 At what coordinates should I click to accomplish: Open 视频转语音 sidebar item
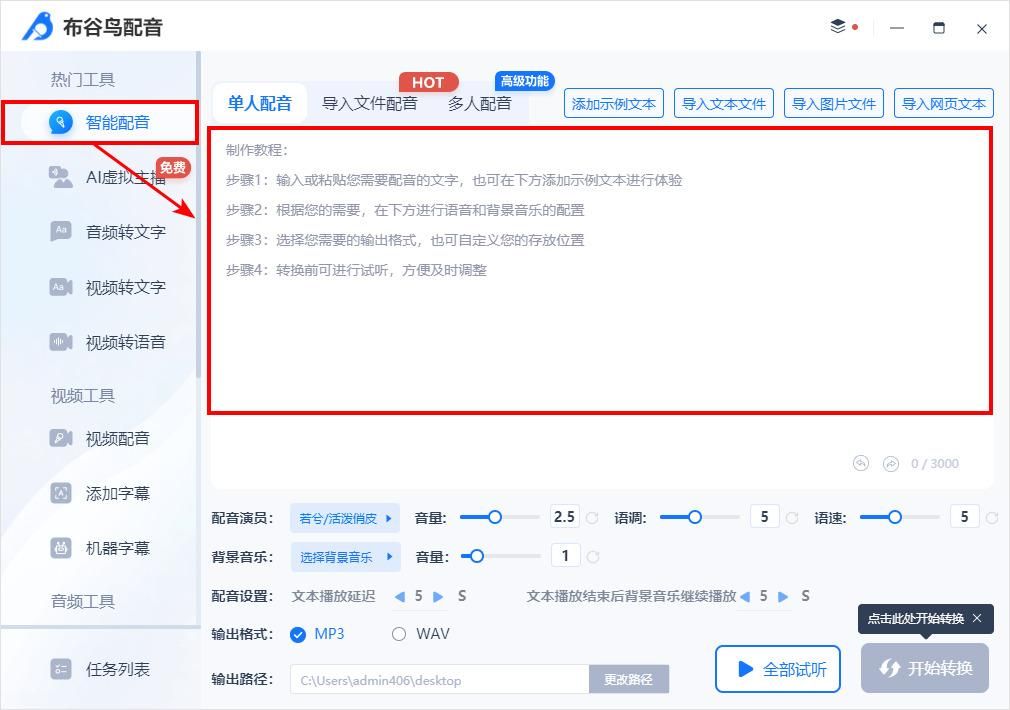point(107,342)
